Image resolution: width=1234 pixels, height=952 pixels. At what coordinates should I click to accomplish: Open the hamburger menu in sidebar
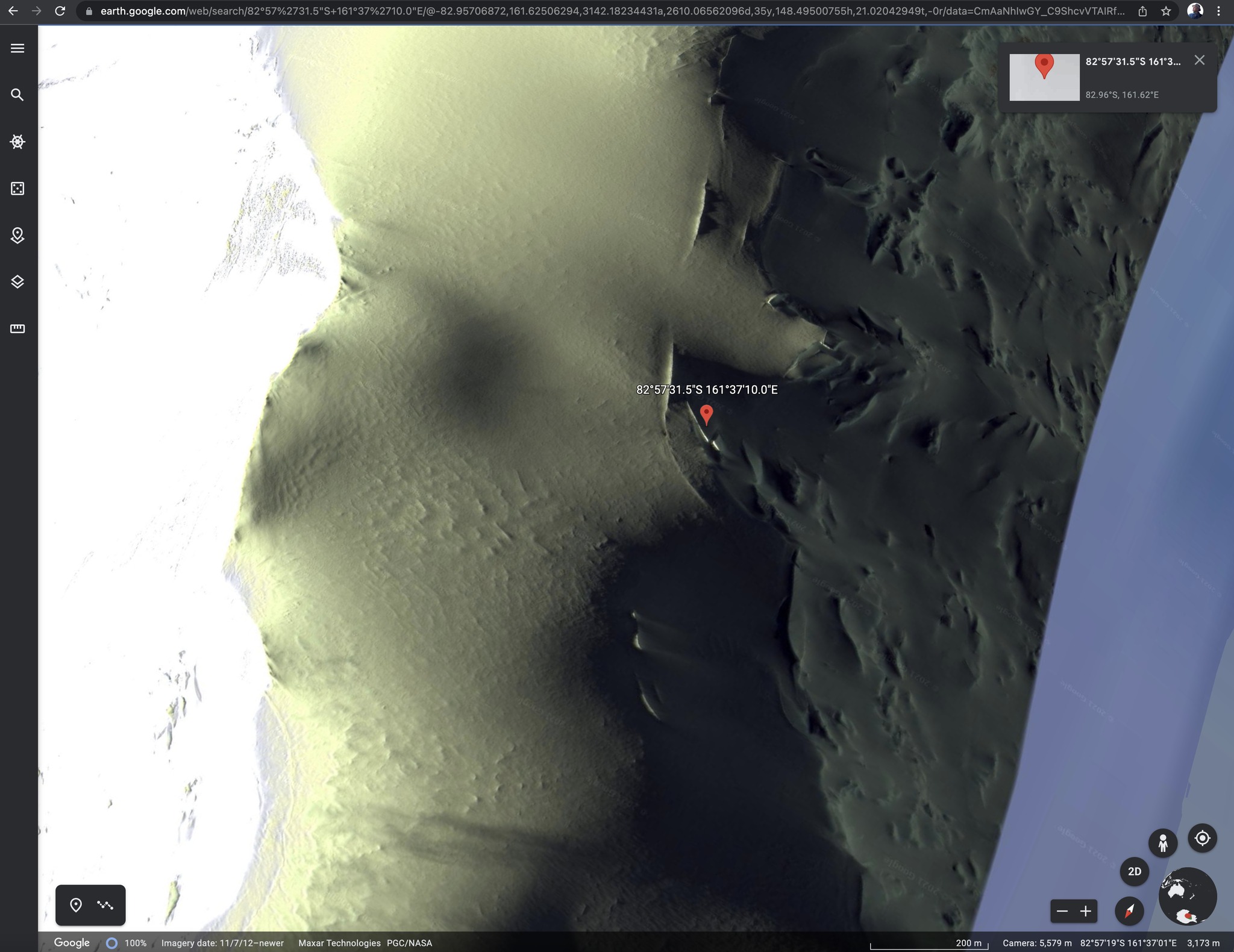[17, 48]
